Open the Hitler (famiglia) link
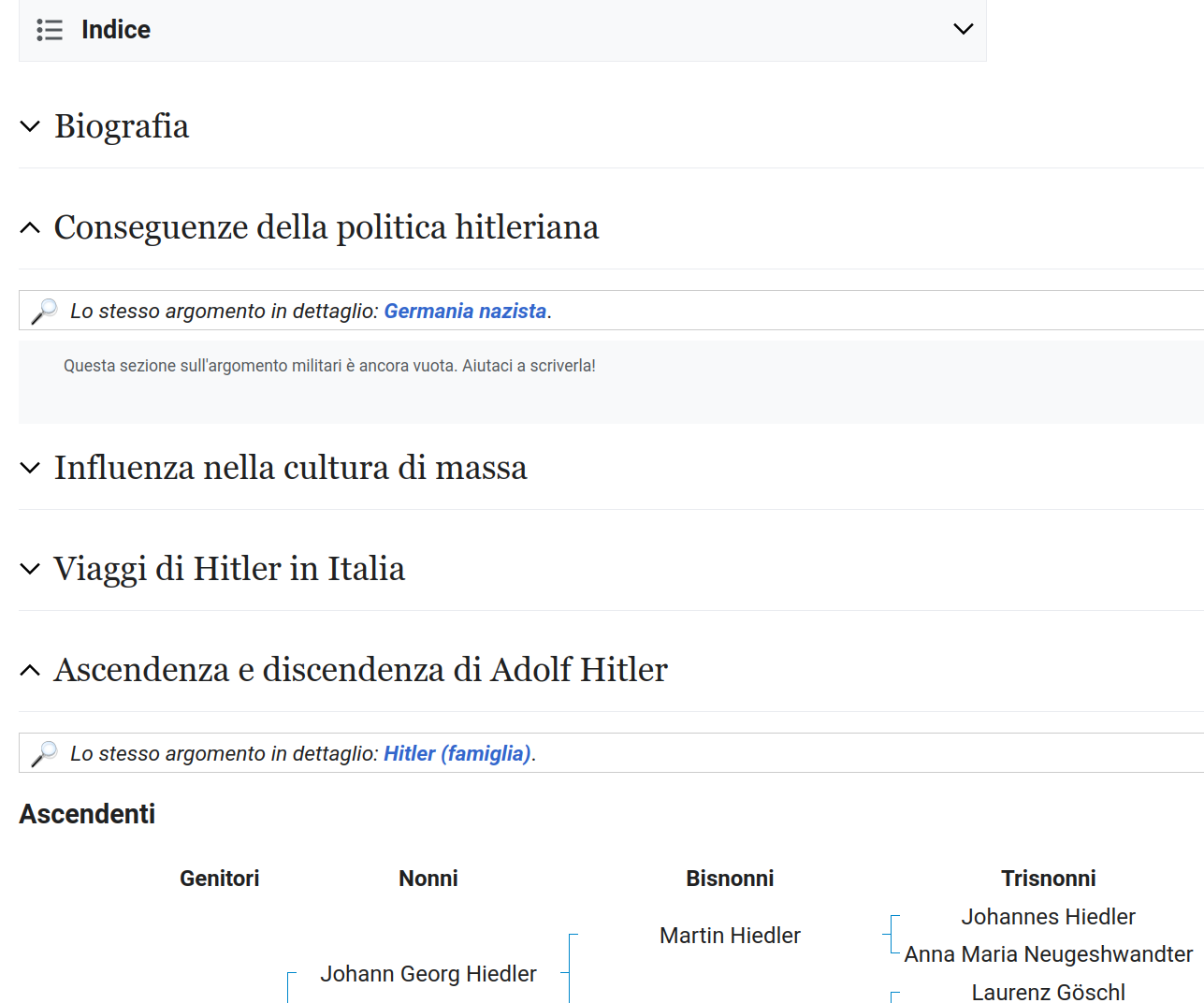 point(457,753)
